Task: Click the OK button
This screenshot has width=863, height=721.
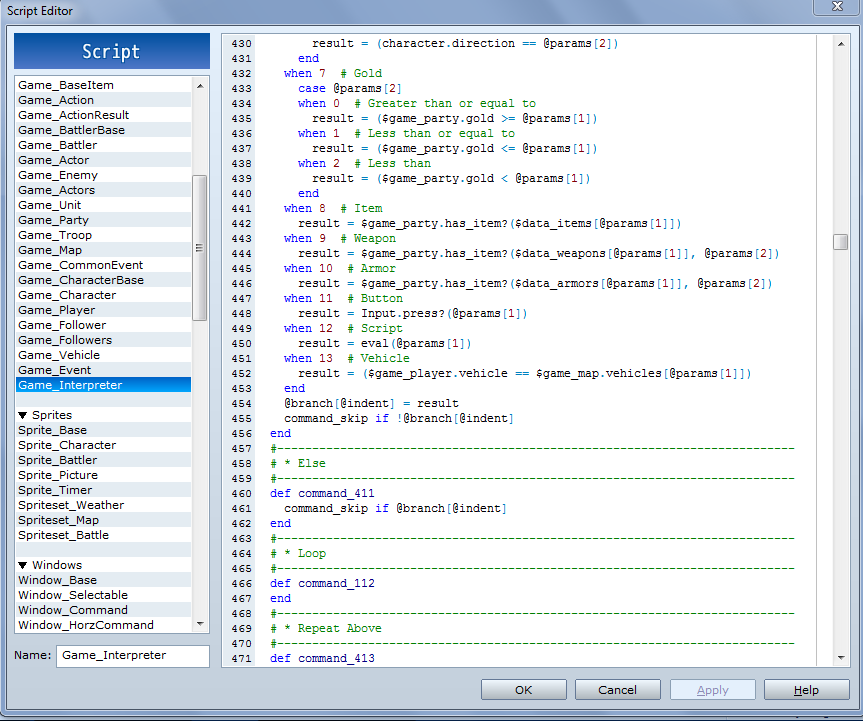Action: (x=523, y=690)
